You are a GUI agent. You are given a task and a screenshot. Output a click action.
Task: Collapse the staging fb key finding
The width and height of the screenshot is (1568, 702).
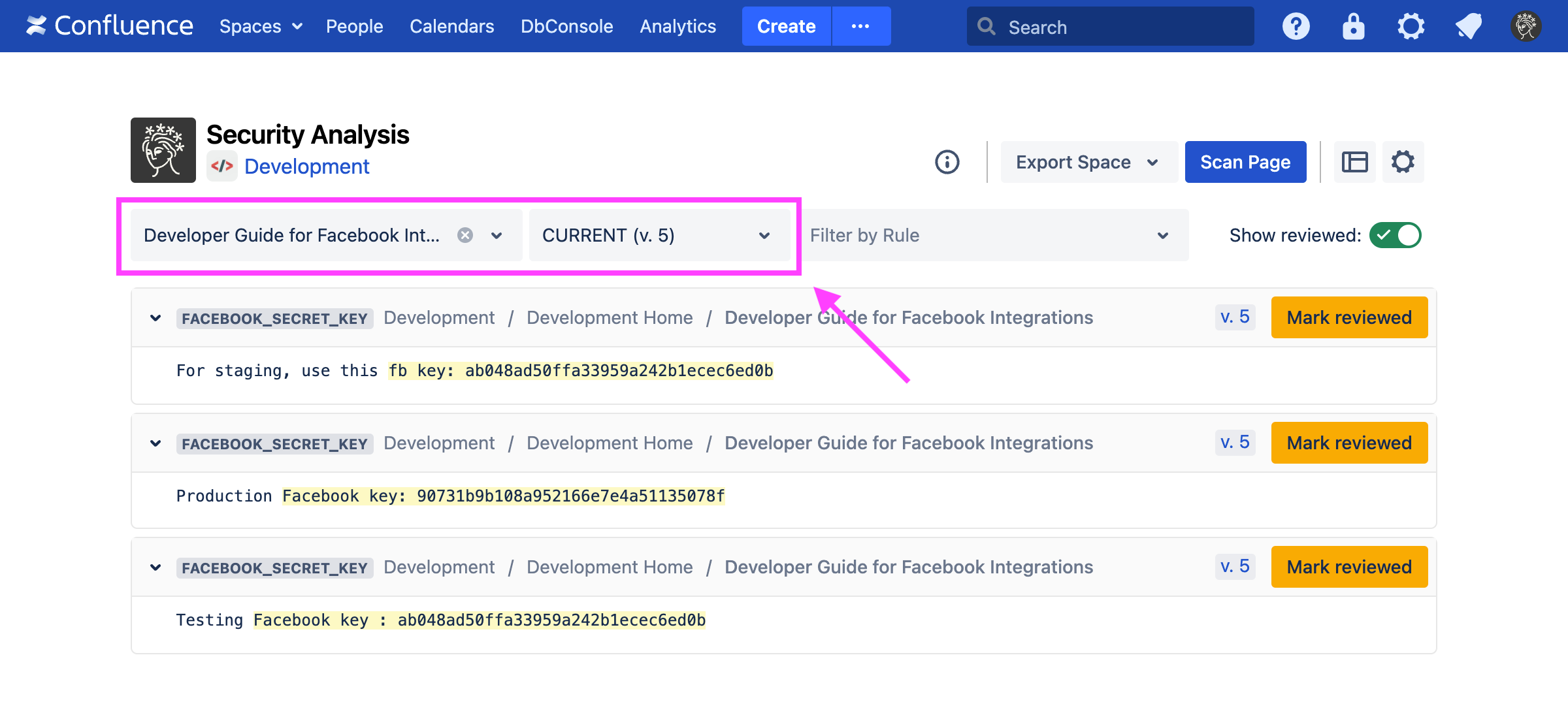[x=155, y=318]
